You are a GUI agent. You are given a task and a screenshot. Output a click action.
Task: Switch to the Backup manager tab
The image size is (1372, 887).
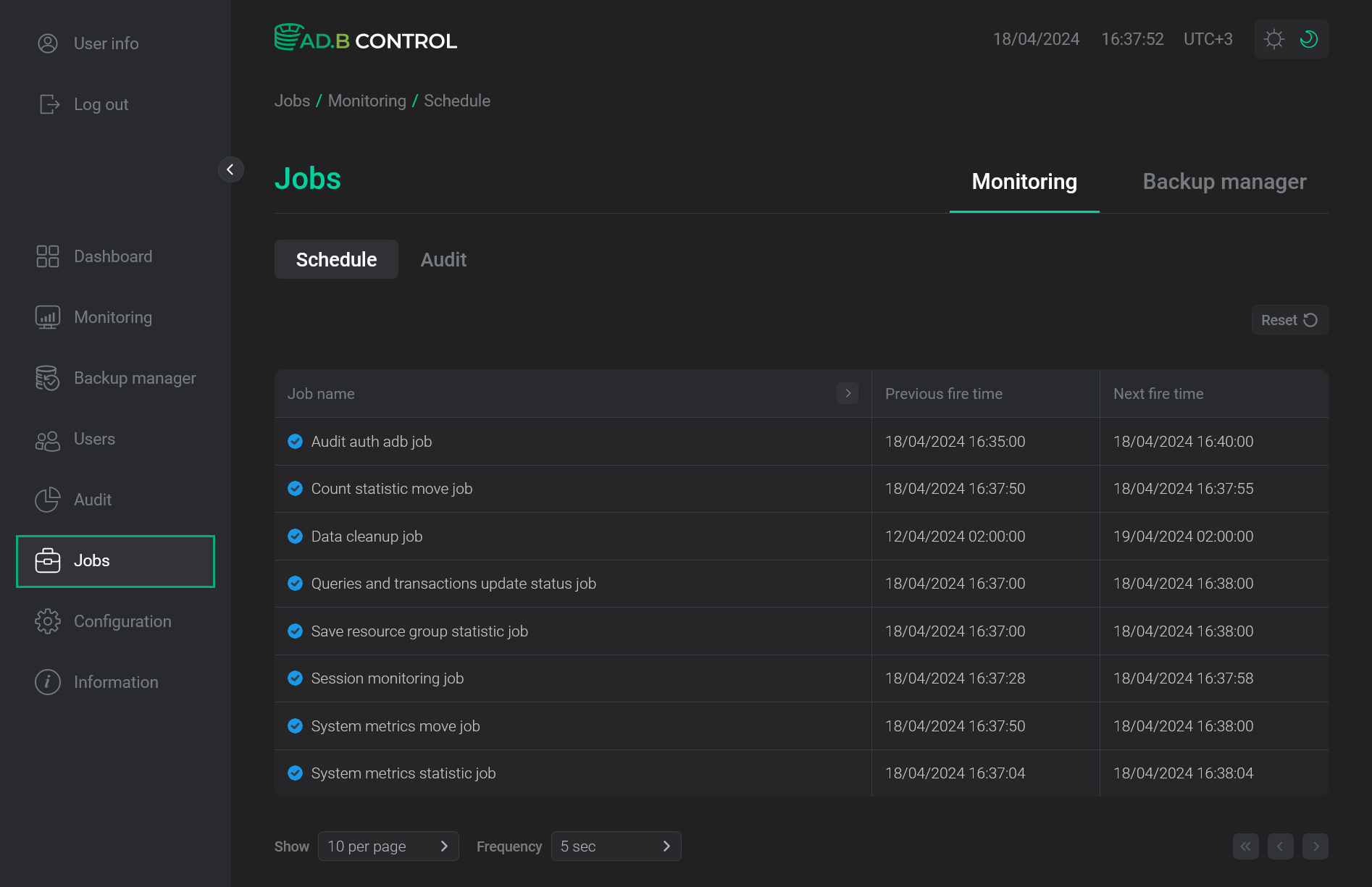(x=1223, y=181)
